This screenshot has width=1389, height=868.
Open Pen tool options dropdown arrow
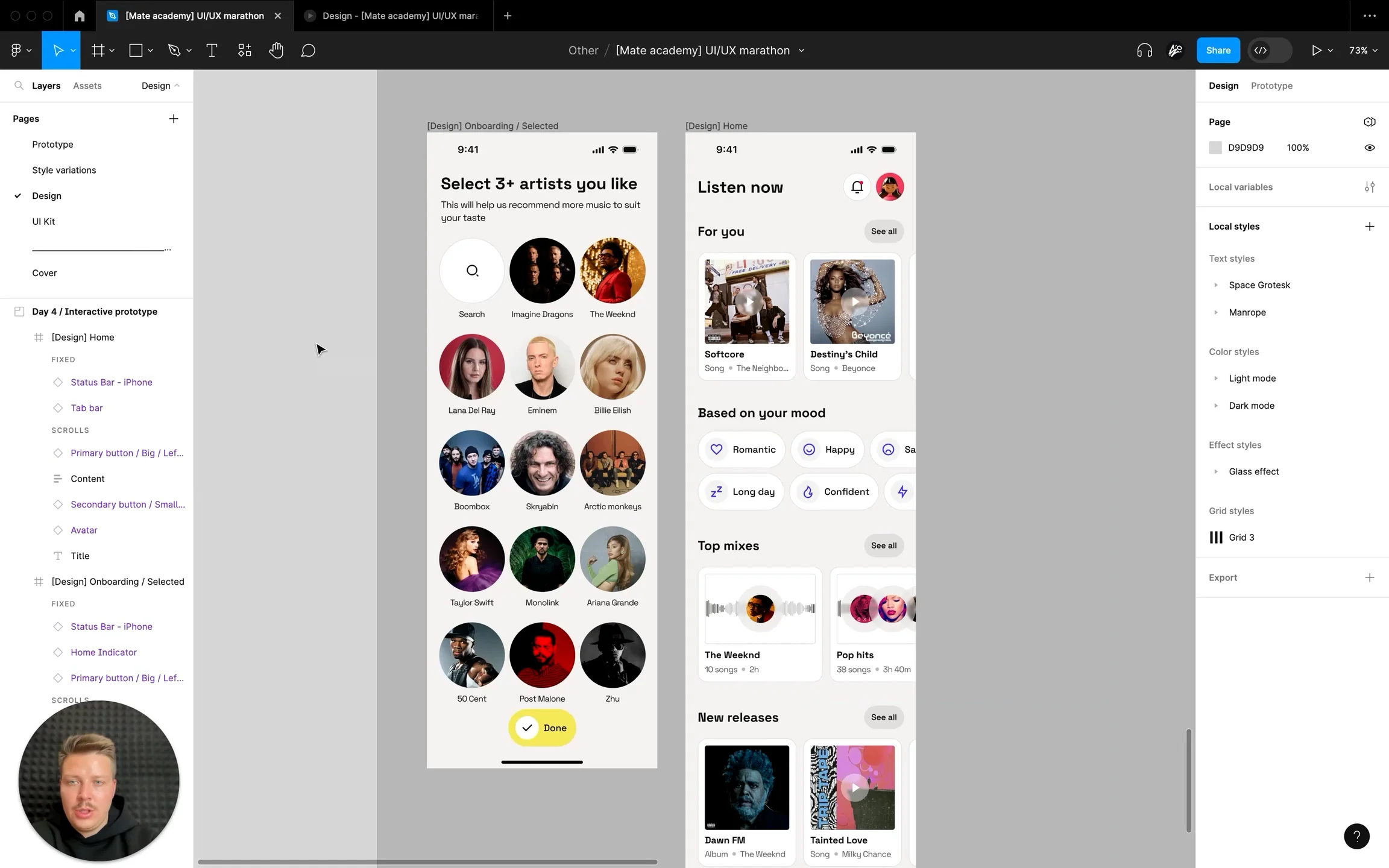coord(189,51)
